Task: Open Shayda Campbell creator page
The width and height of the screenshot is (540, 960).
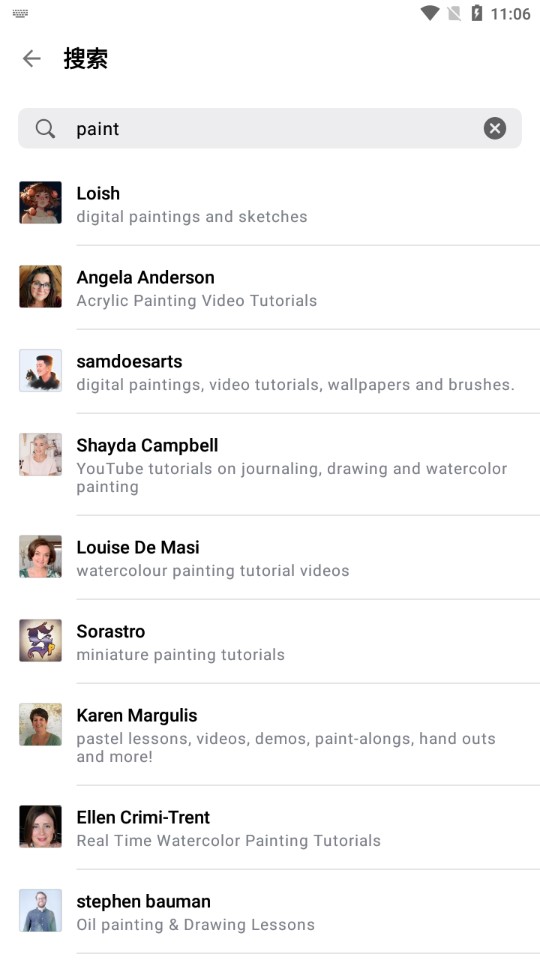Action: point(270,465)
